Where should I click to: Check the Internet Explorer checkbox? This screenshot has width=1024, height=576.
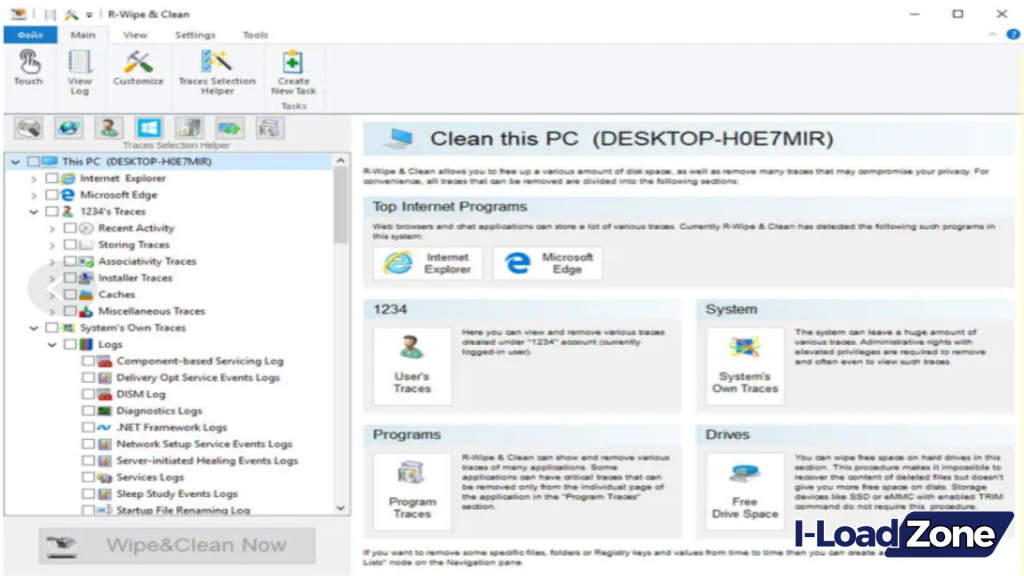click(52, 178)
